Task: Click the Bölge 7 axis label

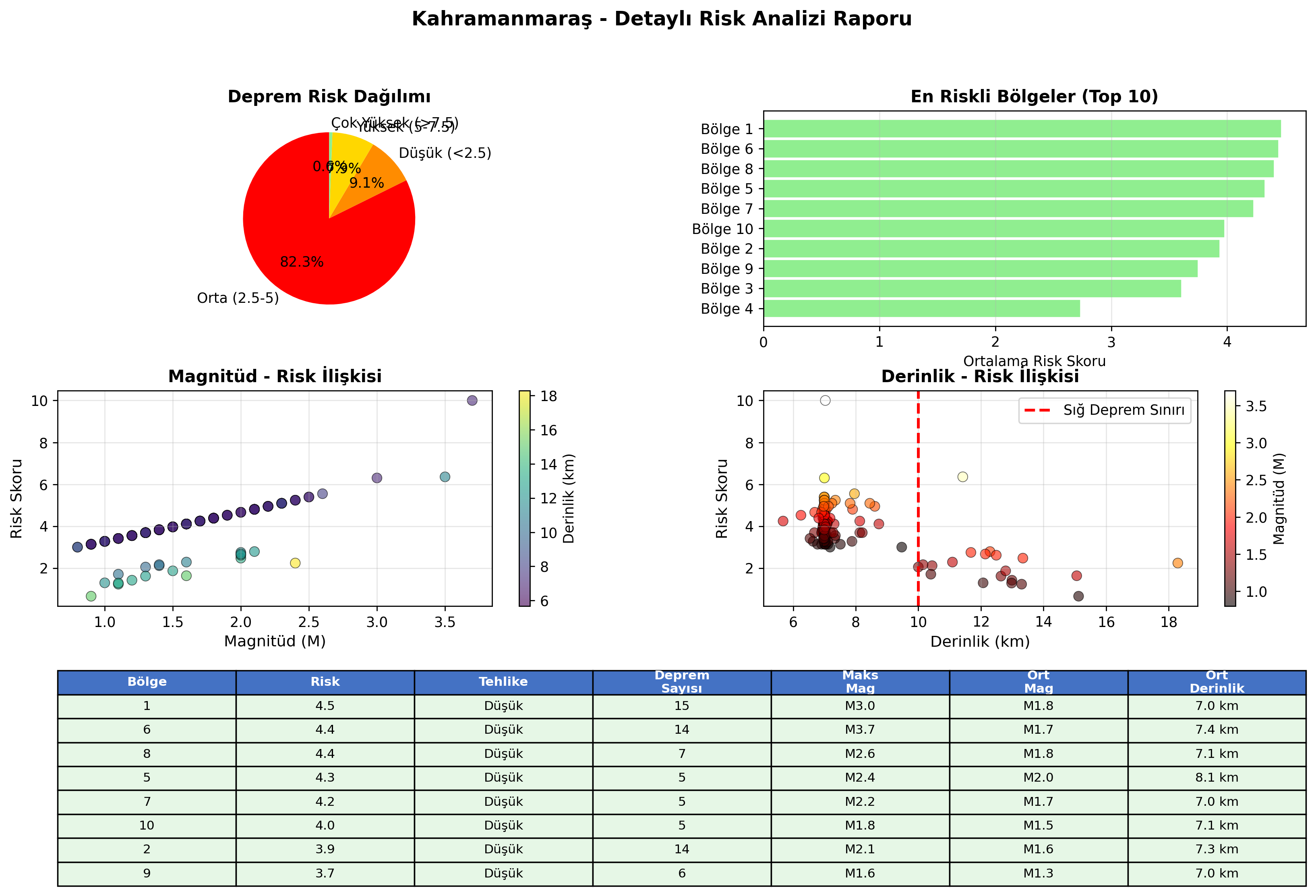Action: (x=726, y=209)
